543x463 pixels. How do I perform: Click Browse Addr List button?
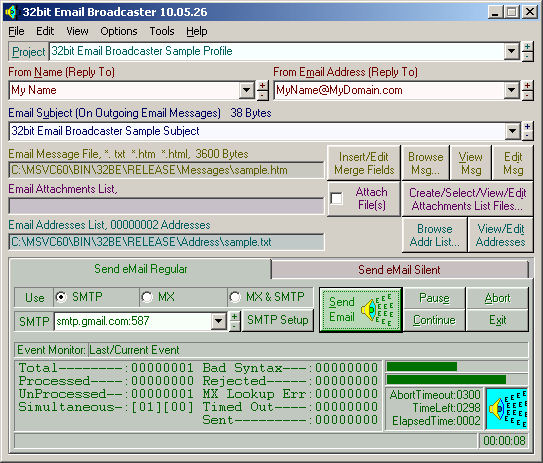(435, 235)
